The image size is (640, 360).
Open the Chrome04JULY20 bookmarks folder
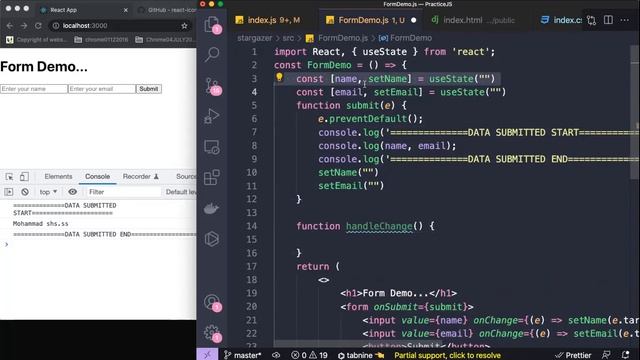(166, 40)
